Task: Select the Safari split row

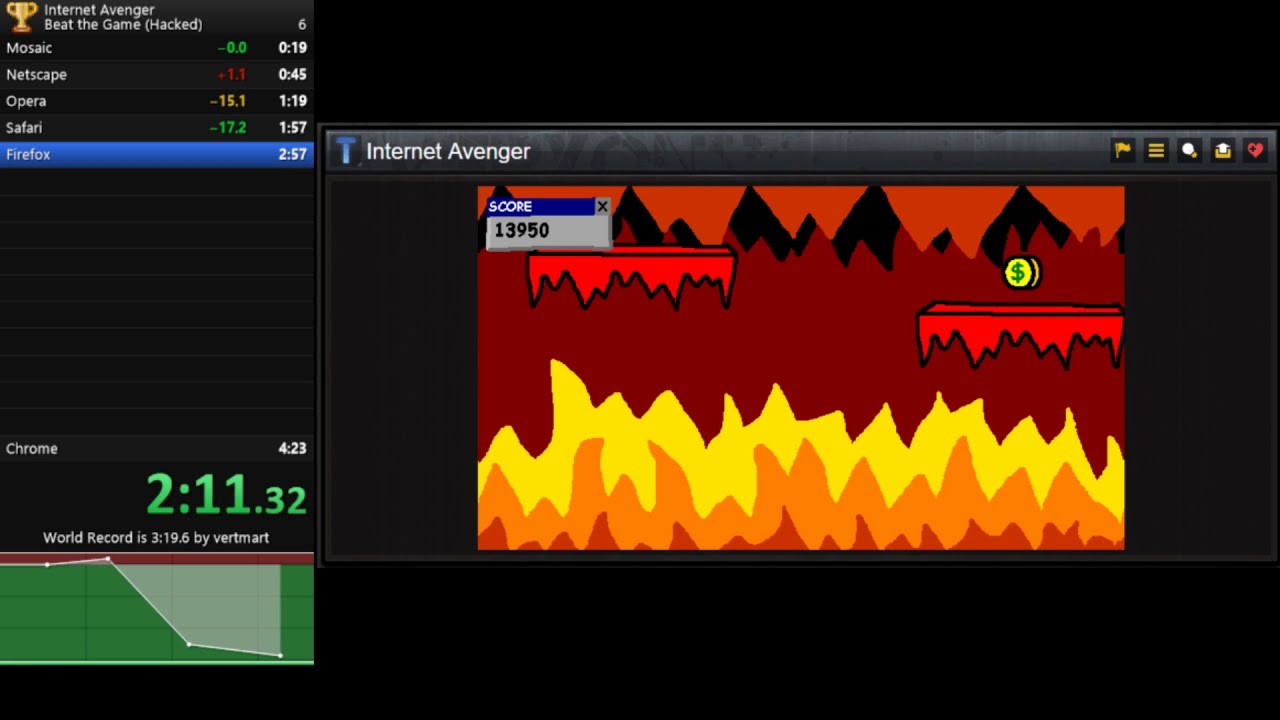Action: [x=157, y=127]
